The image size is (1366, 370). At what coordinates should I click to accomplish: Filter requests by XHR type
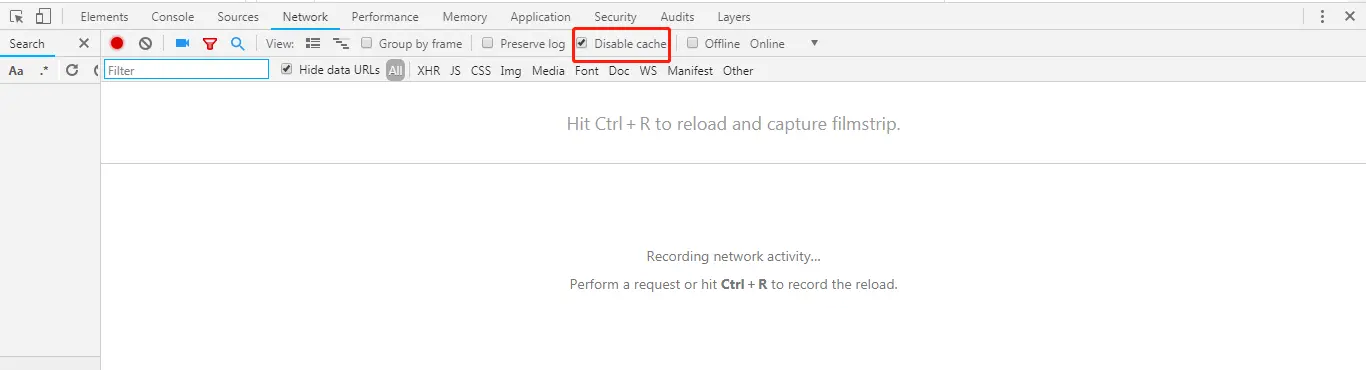(x=428, y=71)
